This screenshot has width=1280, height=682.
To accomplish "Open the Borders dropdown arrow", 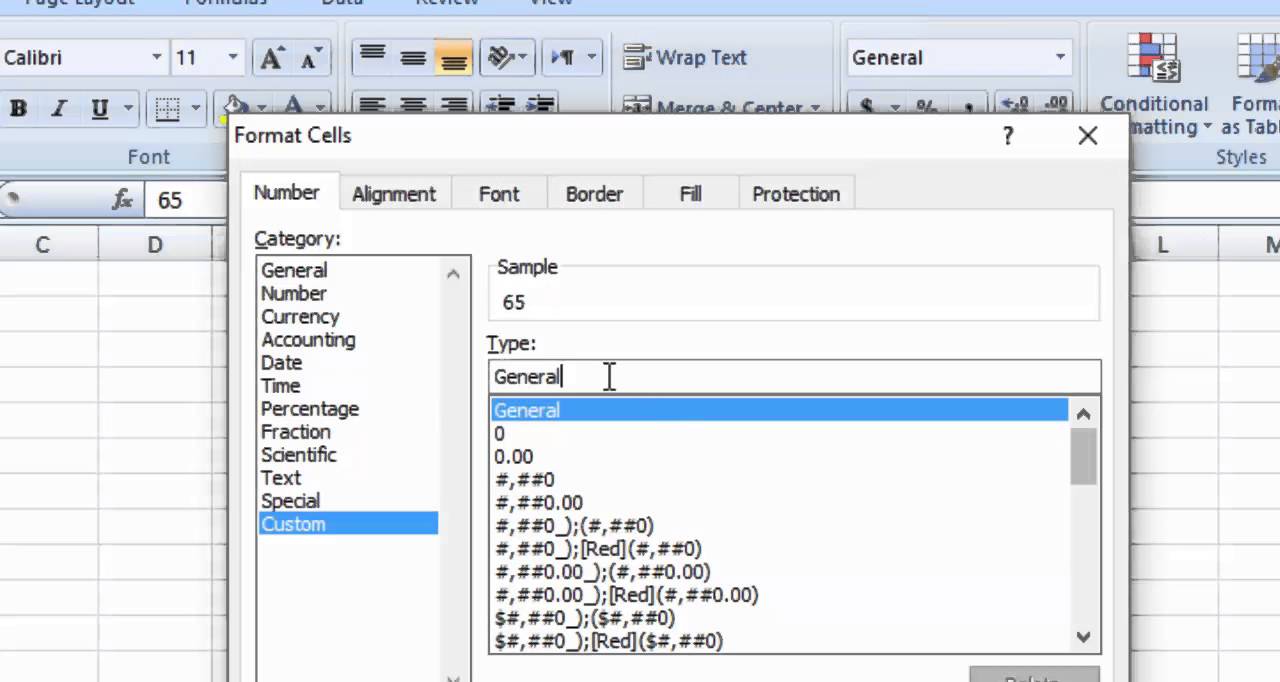I will (x=195, y=109).
